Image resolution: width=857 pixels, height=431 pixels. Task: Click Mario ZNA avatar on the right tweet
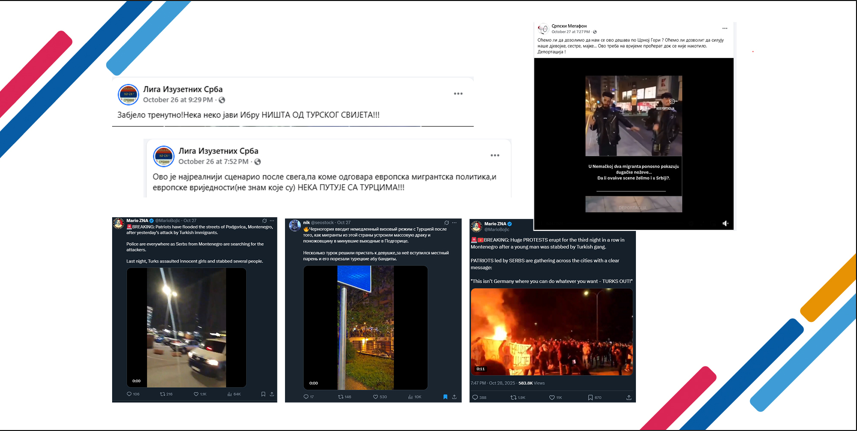pos(477,226)
